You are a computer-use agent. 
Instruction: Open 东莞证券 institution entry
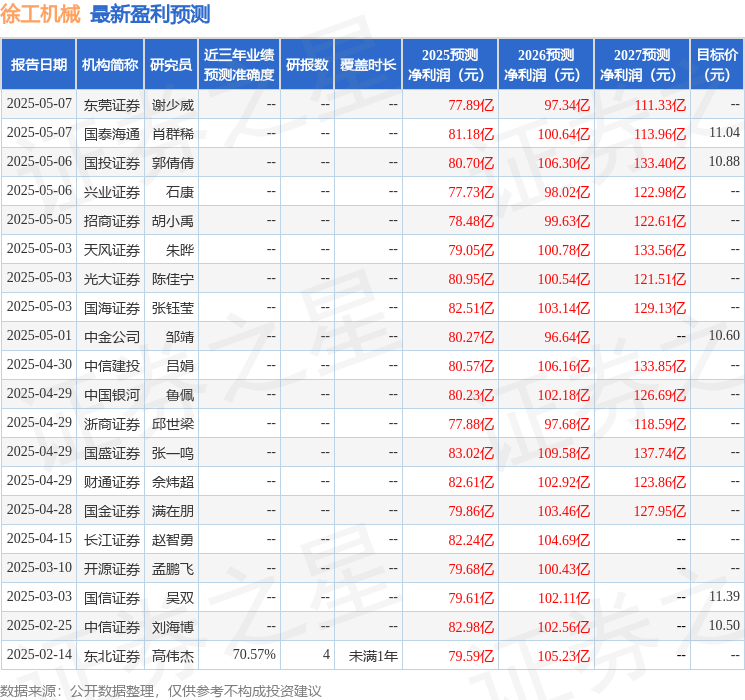[x=111, y=104]
